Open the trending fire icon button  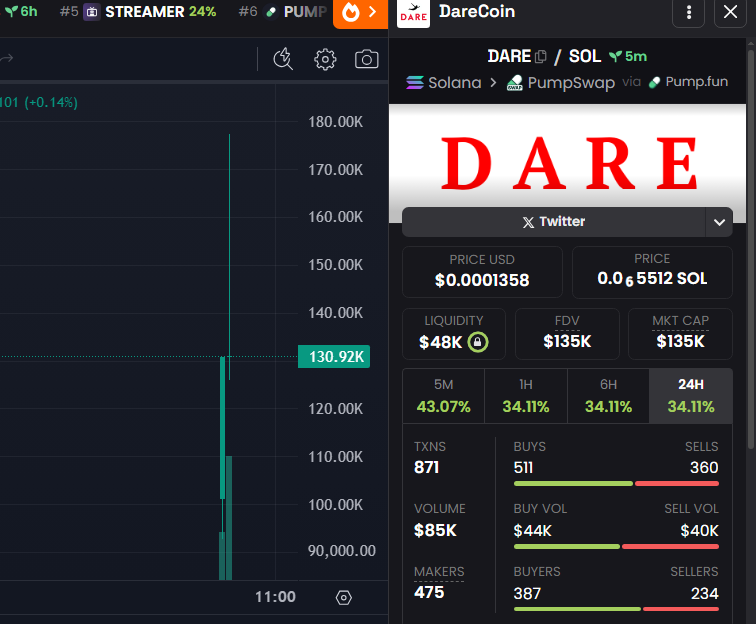coord(360,13)
